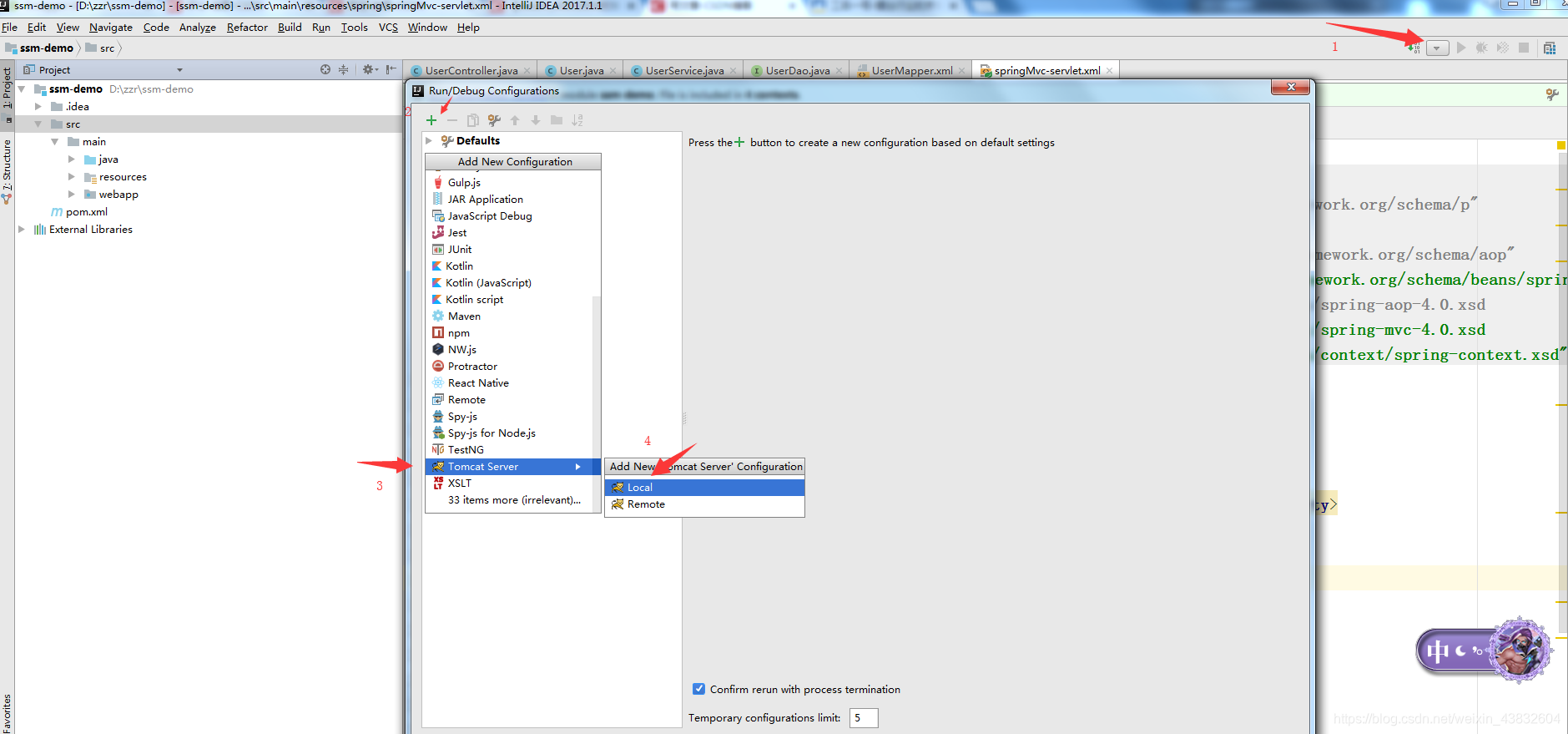This screenshot has width=1568, height=734.
Task: Expand External Libraries node
Action: [x=22, y=230]
